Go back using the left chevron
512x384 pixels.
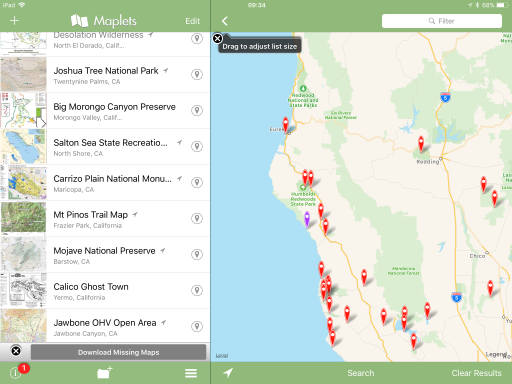[225, 21]
